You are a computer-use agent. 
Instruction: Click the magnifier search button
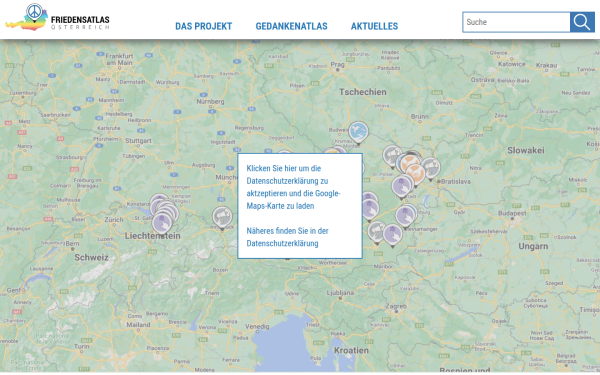[x=582, y=22]
